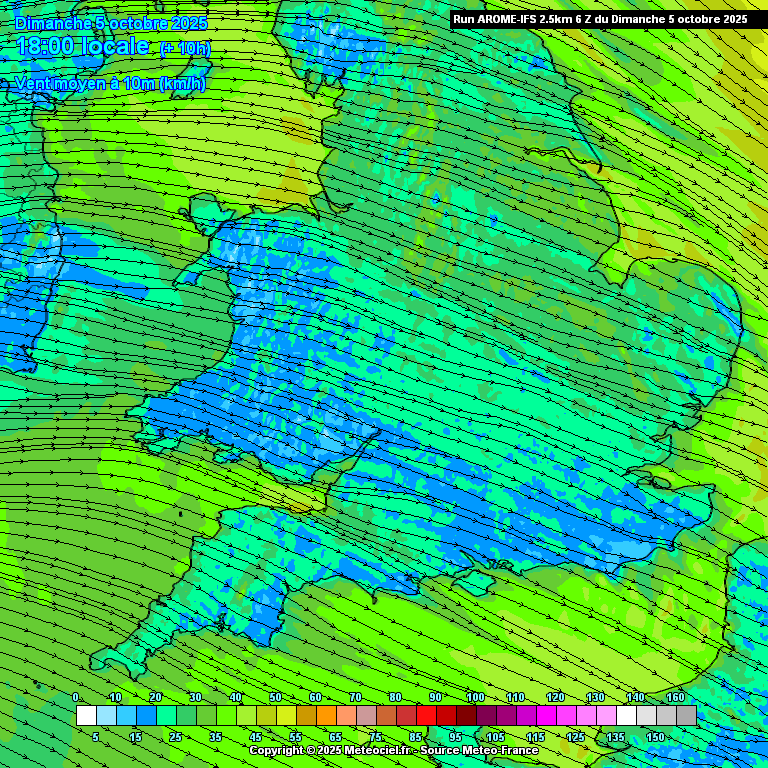Click the Run AROME-IFS 2.5km header banner
Image resolution: width=768 pixels, height=768 pixels.
point(600,18)
